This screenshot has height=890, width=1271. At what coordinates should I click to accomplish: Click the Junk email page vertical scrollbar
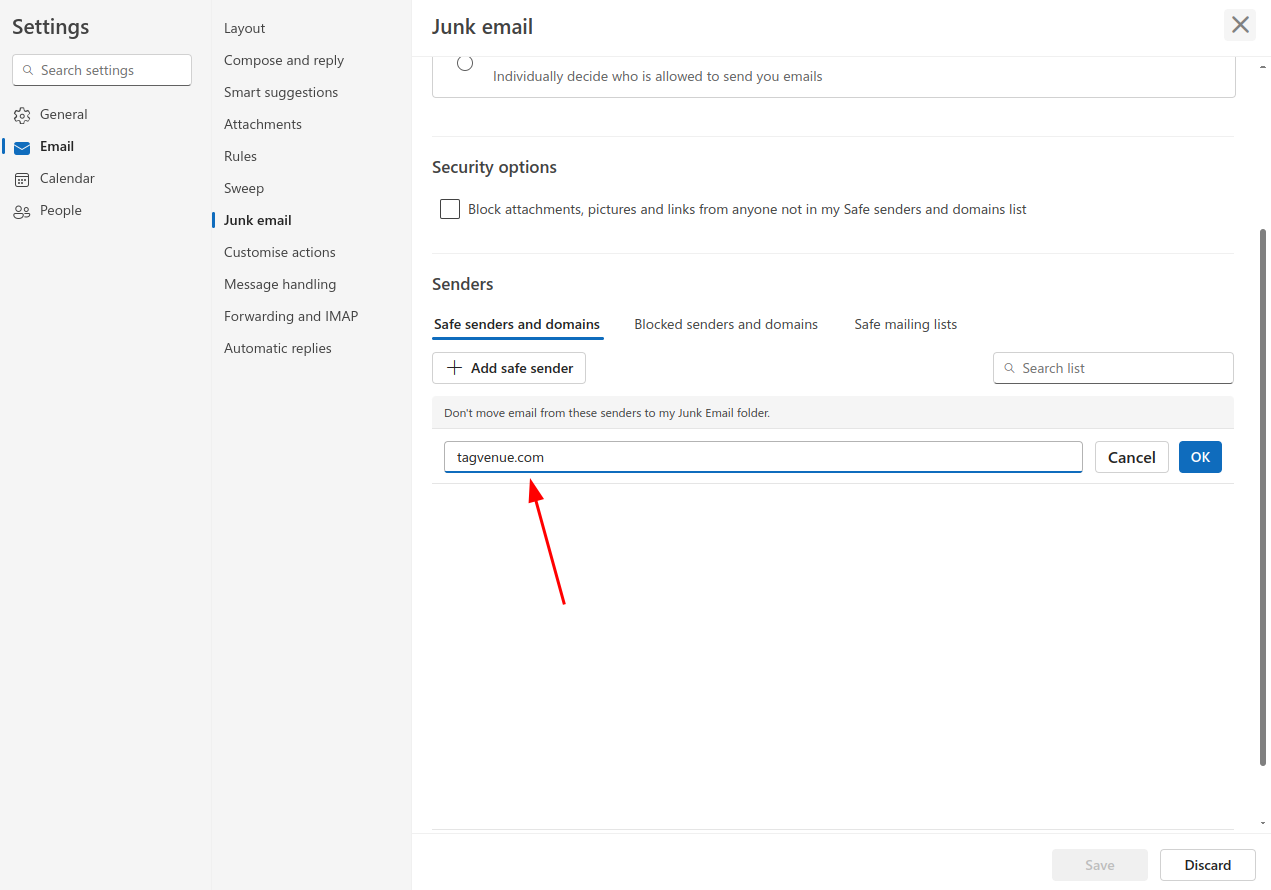(1263, 497)
